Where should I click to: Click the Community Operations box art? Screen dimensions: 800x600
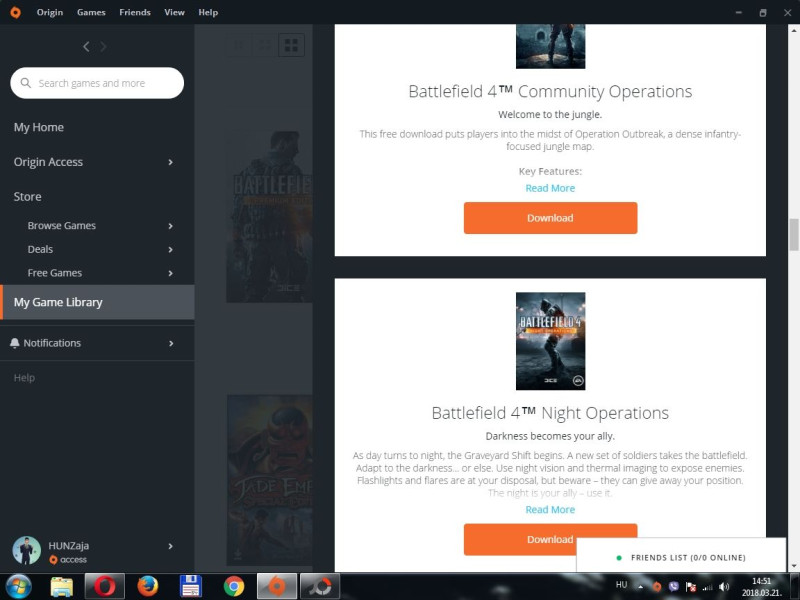point(551,46)
